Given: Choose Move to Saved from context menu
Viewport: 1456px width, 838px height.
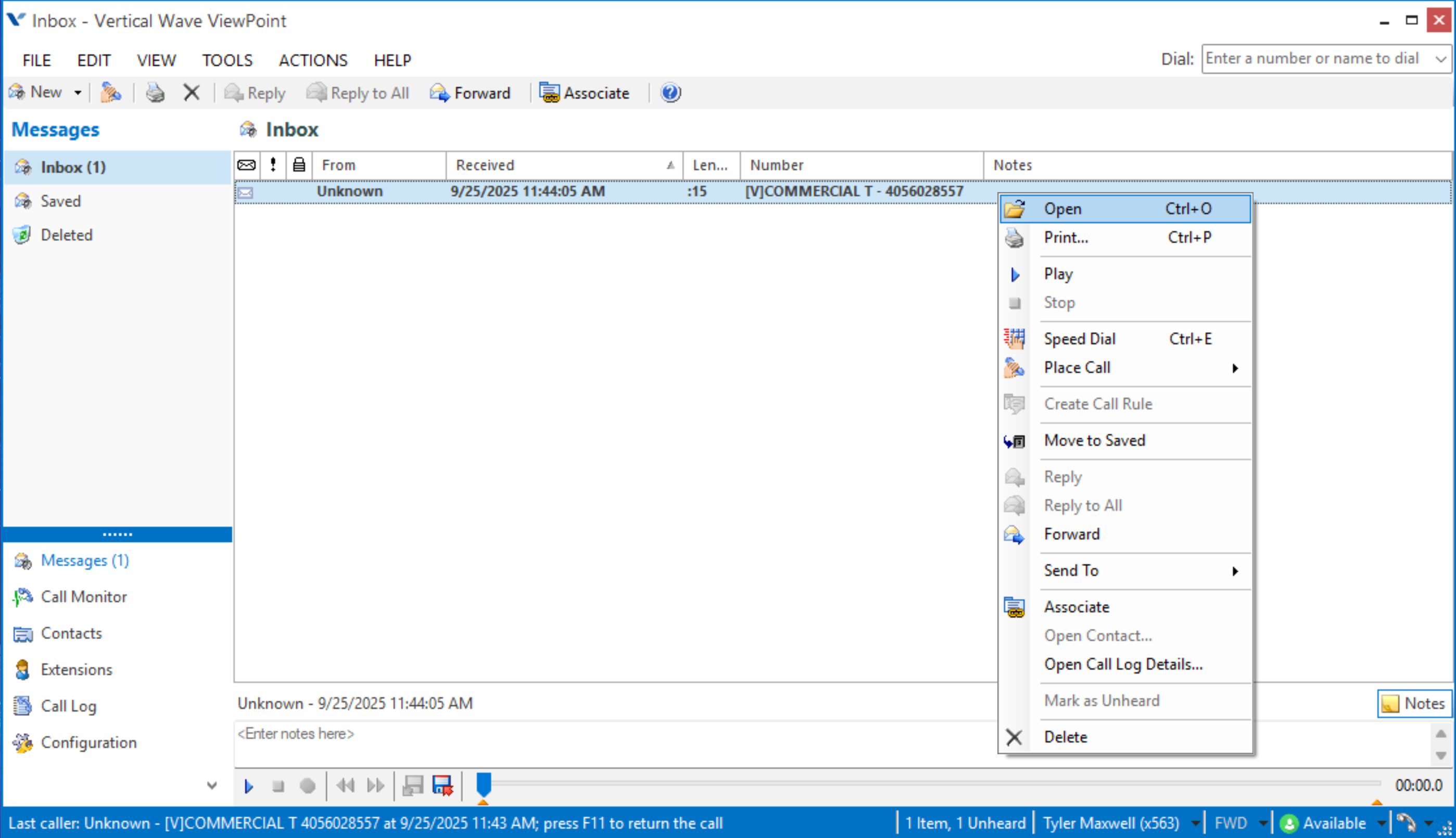Looking at the screenshot, I should pyautogui.click(x=1094, y=441).
